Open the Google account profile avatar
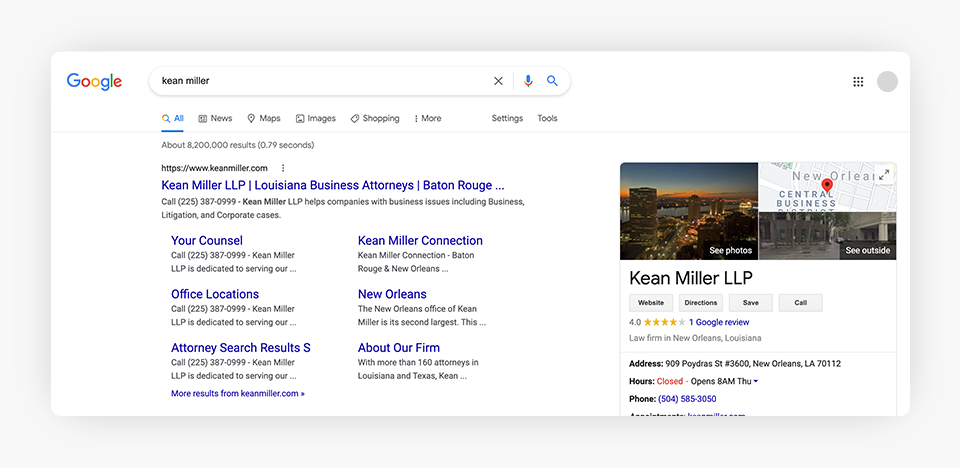This screenshot has width=960, height=468. tap(887, 82)
